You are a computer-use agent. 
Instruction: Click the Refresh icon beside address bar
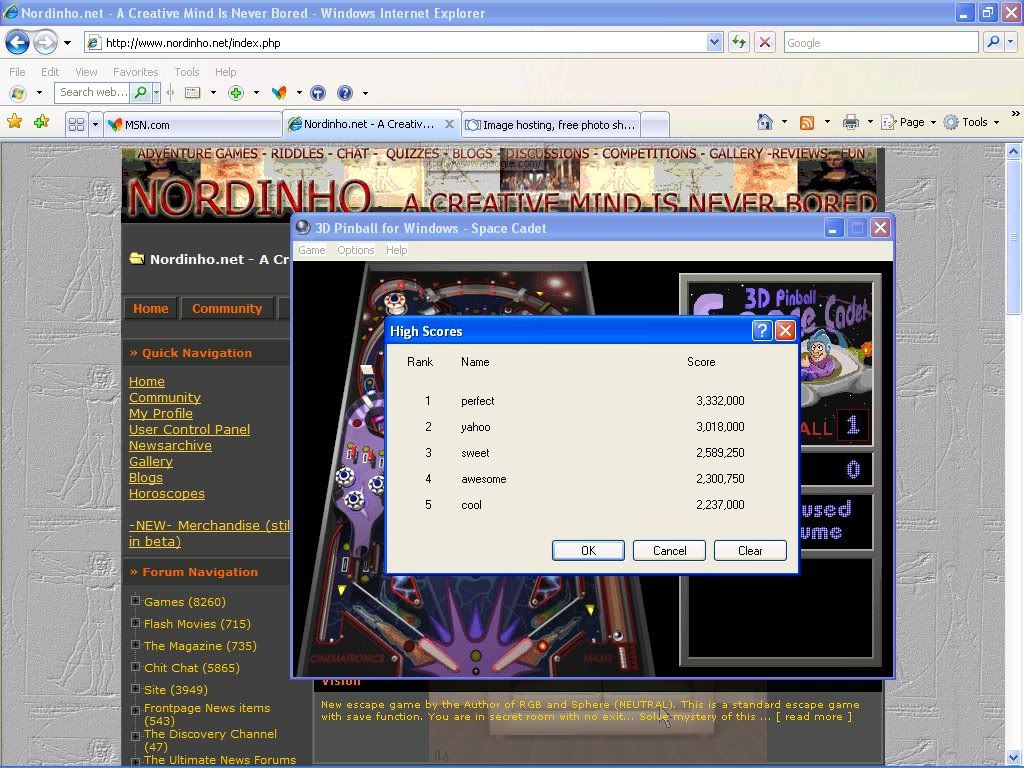point(739,42)
